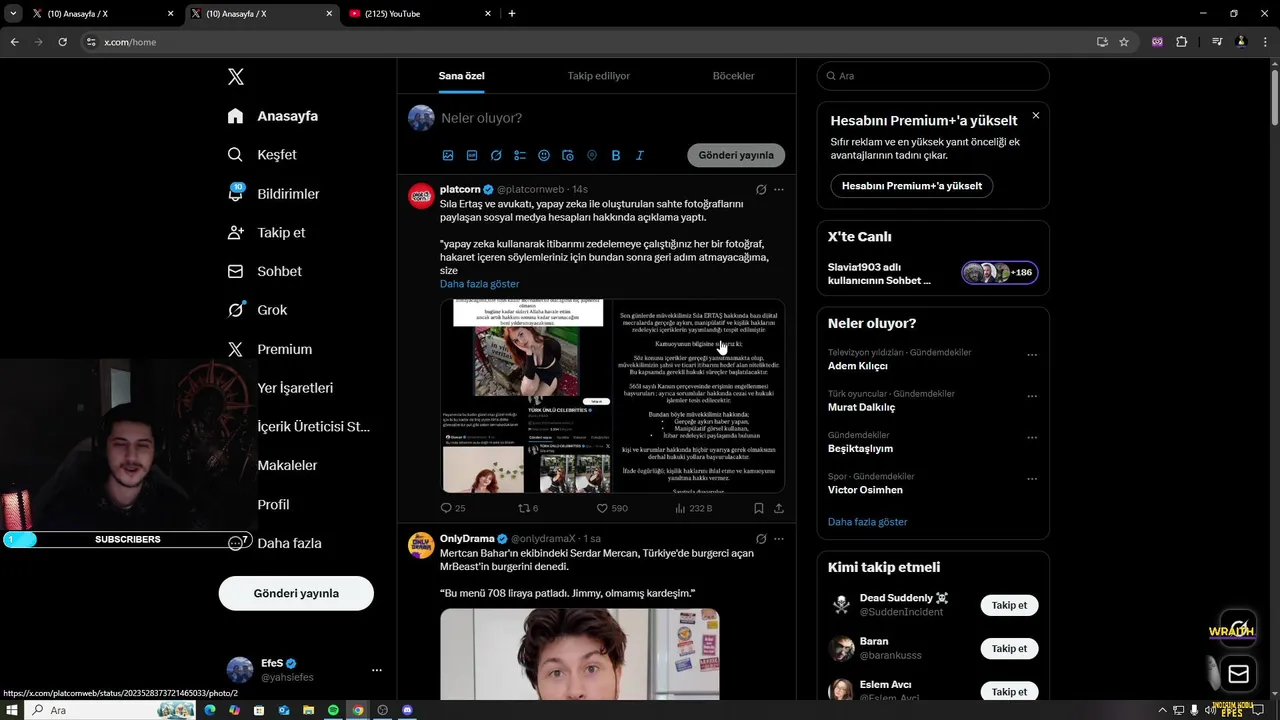
Task: Open platcorn post more options menu
Action: (779, 189)
